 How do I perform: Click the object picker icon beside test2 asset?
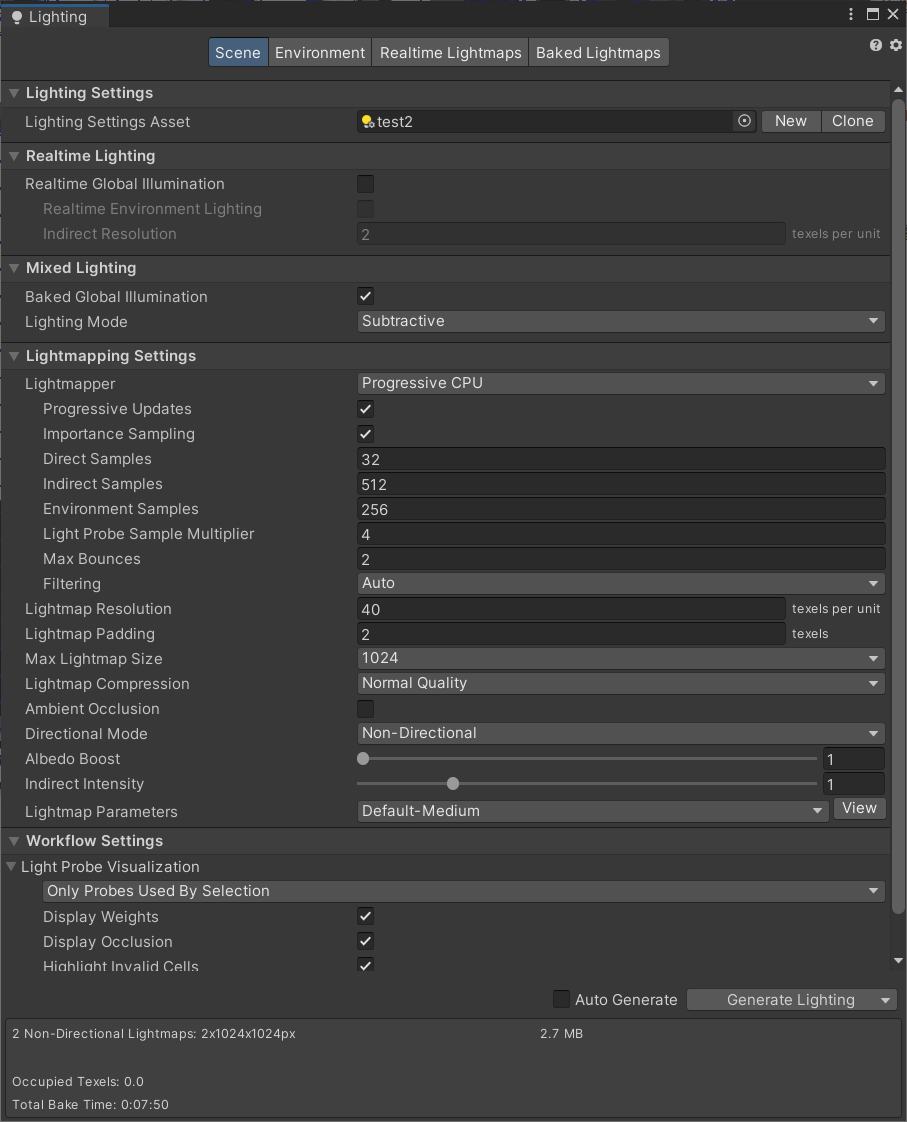(x=743, y=120)
